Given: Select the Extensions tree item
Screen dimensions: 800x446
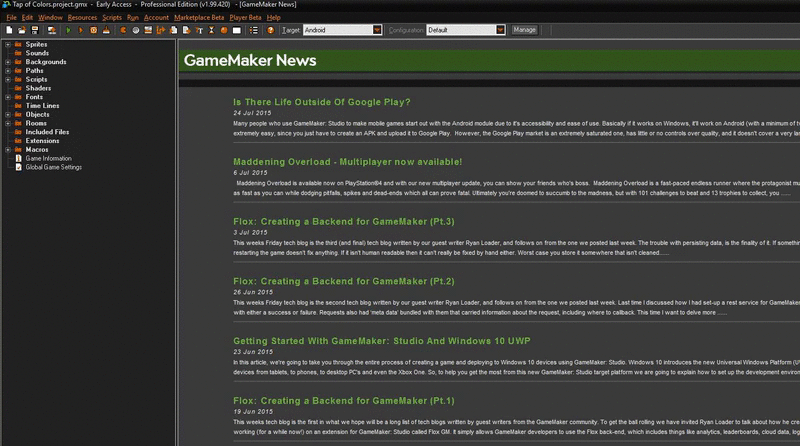Looking at the screenshot, I should (x=42, y=141).
